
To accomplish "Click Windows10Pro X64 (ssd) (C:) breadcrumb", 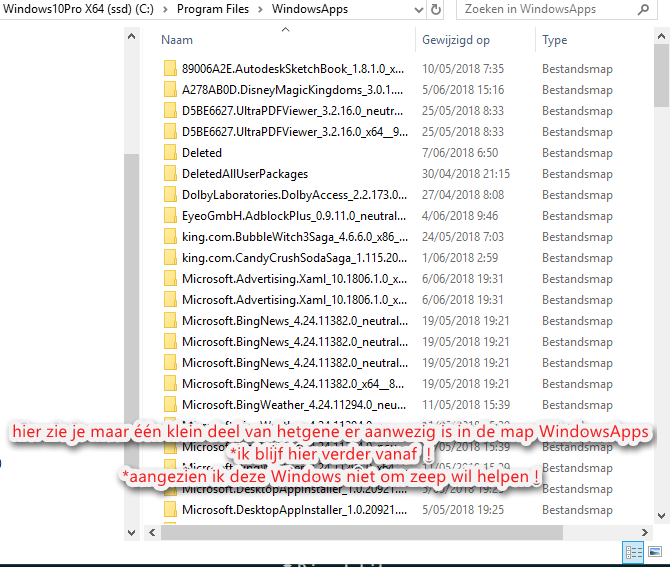I will tap(78, 9).
